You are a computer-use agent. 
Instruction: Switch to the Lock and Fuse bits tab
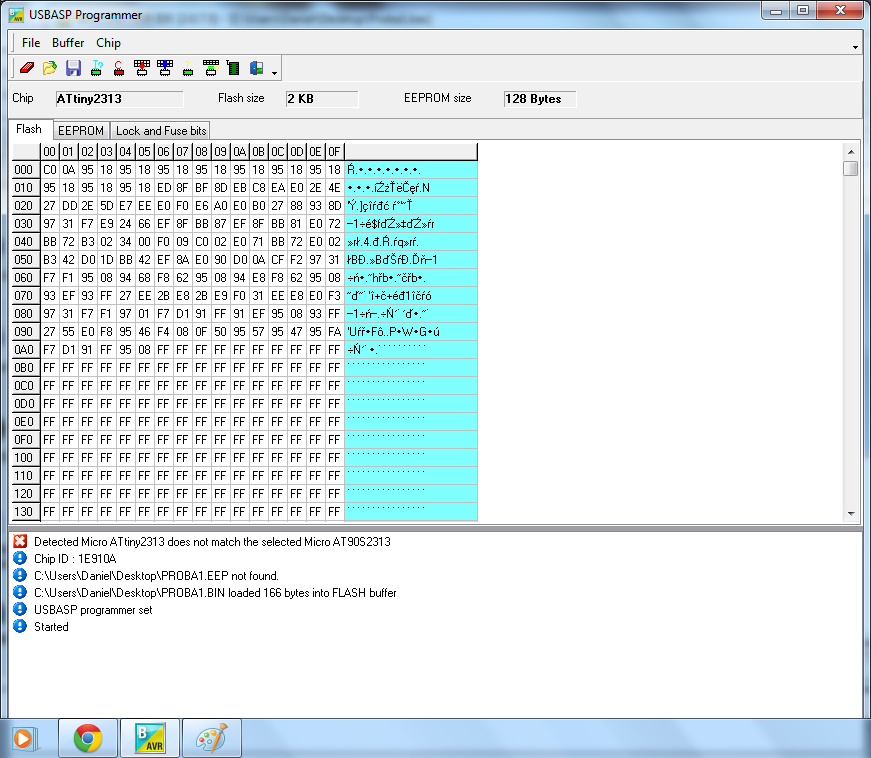click(x=161, y=130)
